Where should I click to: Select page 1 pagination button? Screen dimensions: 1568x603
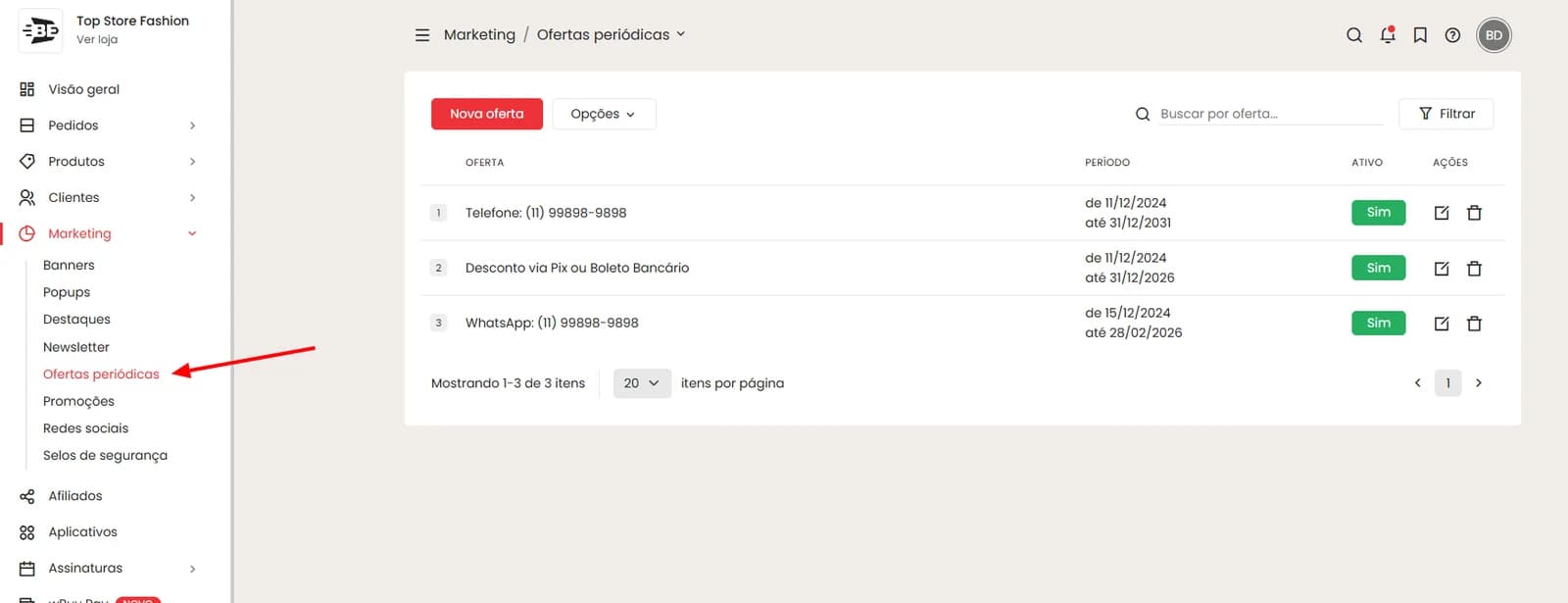1447,383
